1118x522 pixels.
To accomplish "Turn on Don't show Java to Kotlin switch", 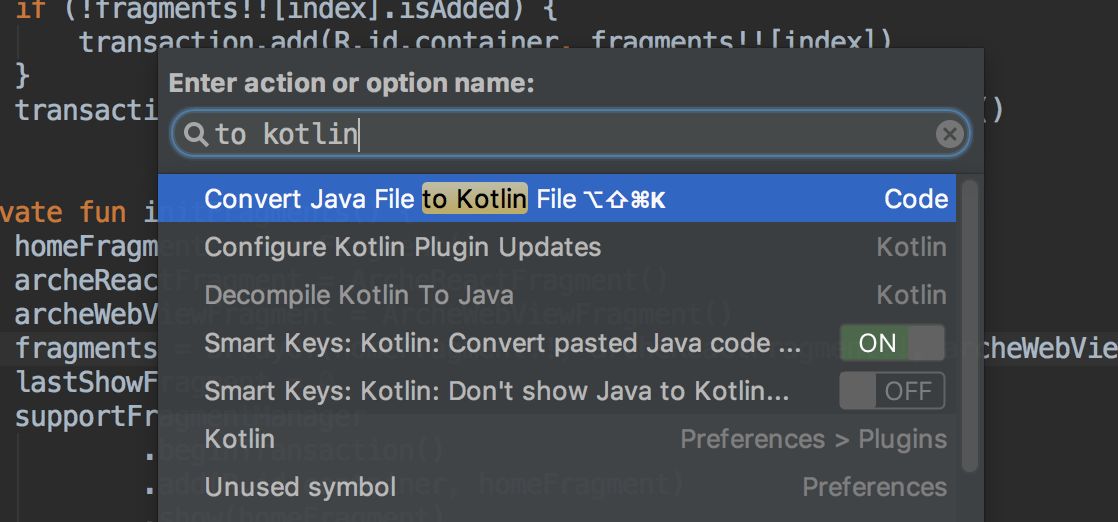I will (892, 391).
